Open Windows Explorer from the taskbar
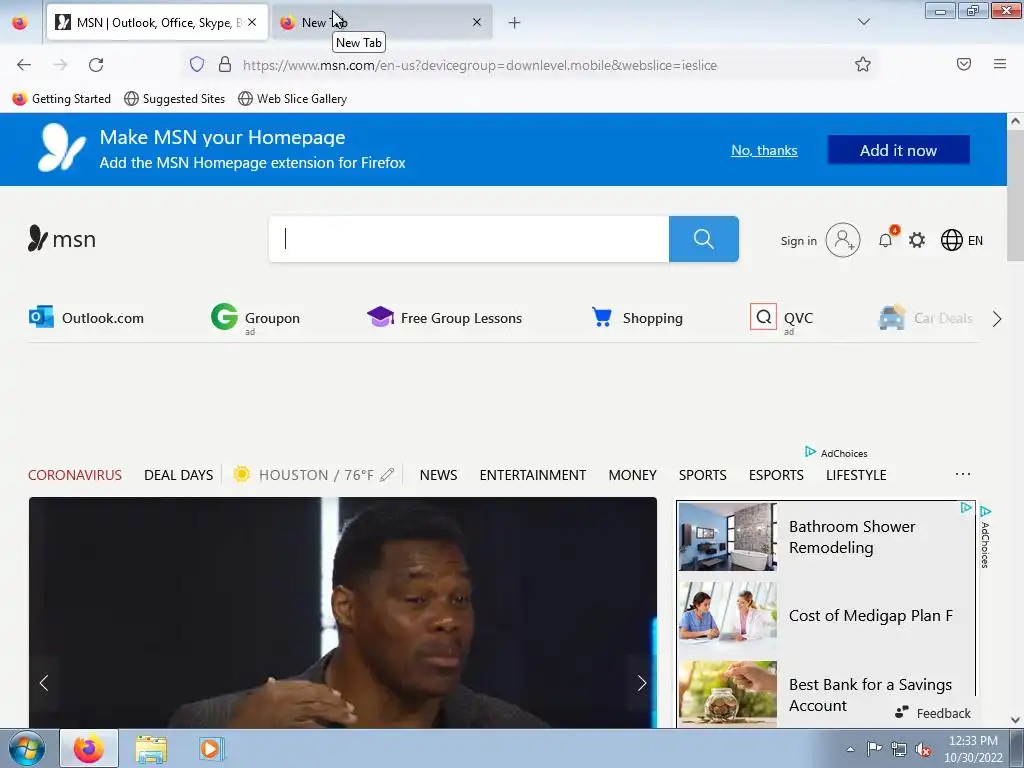 pyautogui.click(x=151, y=749)
